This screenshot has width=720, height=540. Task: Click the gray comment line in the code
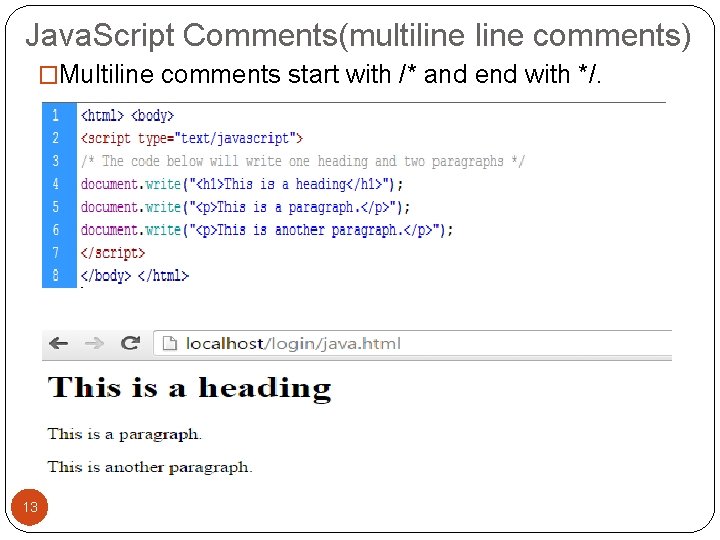pos(303,161)
